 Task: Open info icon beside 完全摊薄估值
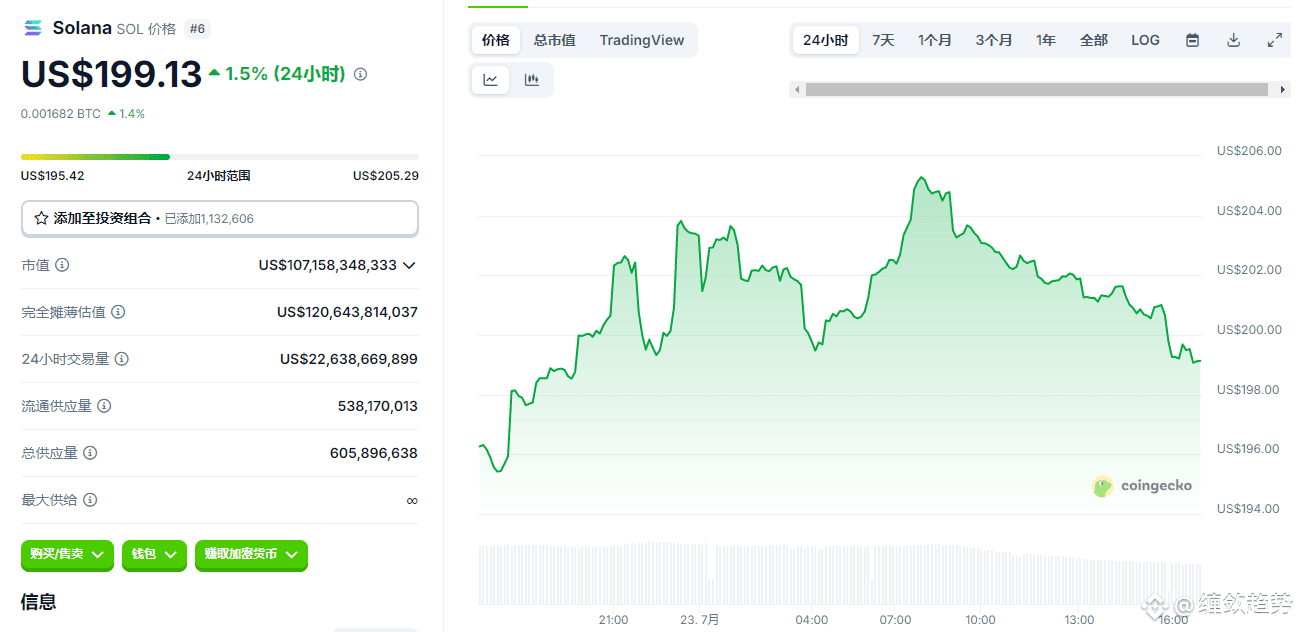[x=118, y=312]
